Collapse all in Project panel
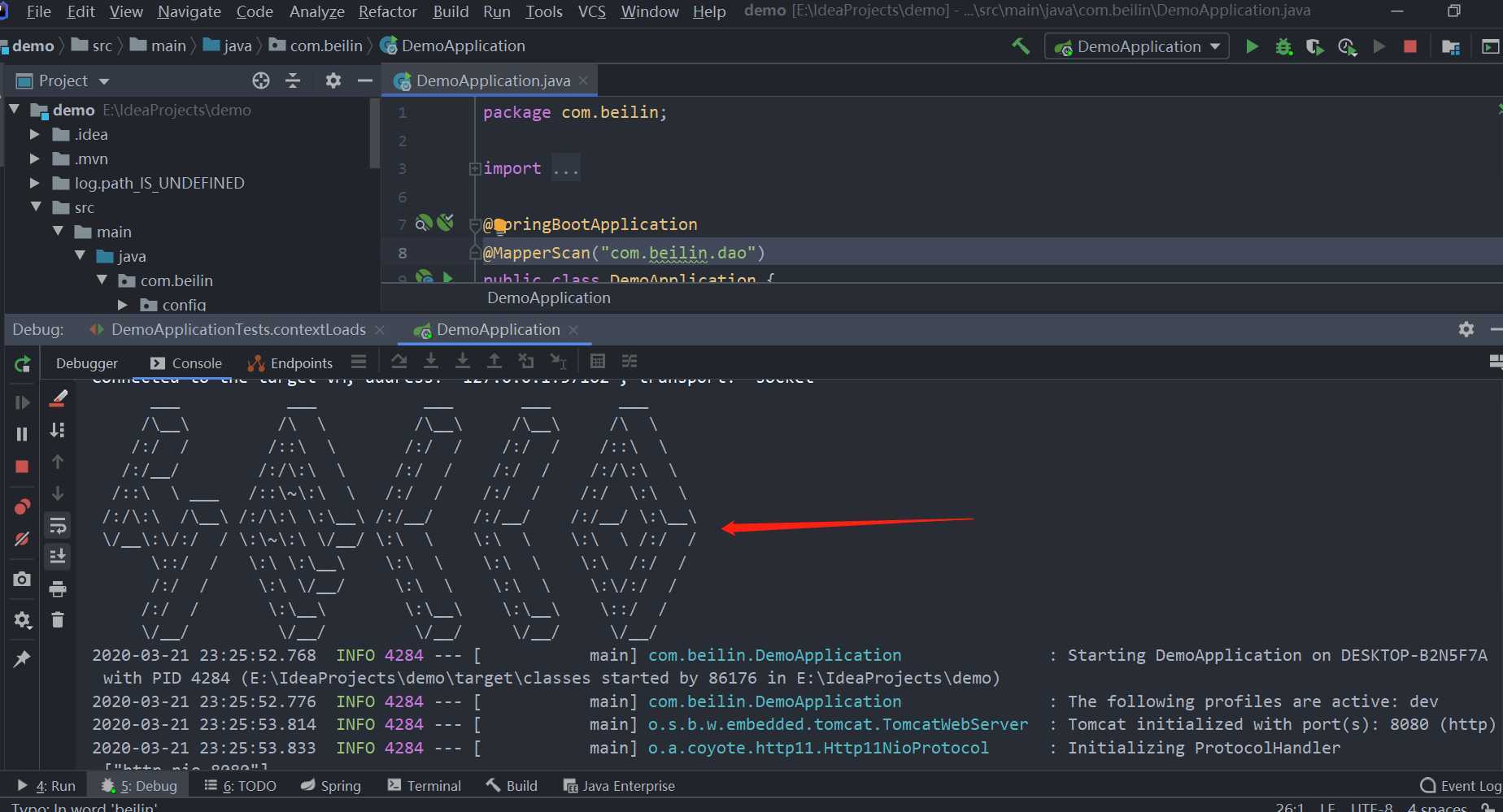The image size is (1503, 812). pos(293,80)
